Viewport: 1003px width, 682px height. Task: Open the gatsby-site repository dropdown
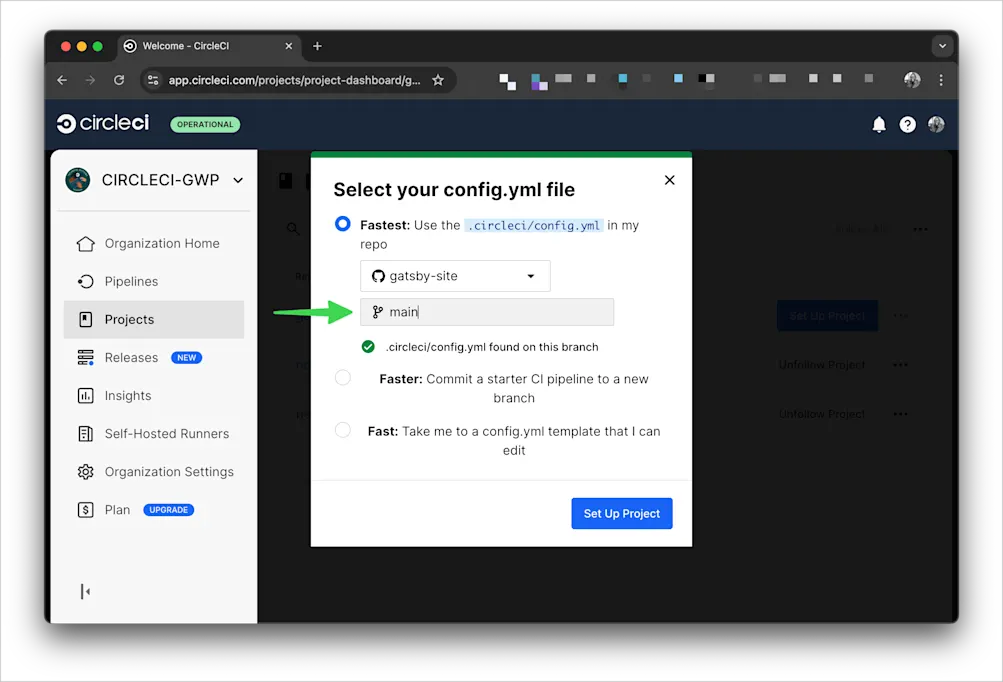coord(455,276)
